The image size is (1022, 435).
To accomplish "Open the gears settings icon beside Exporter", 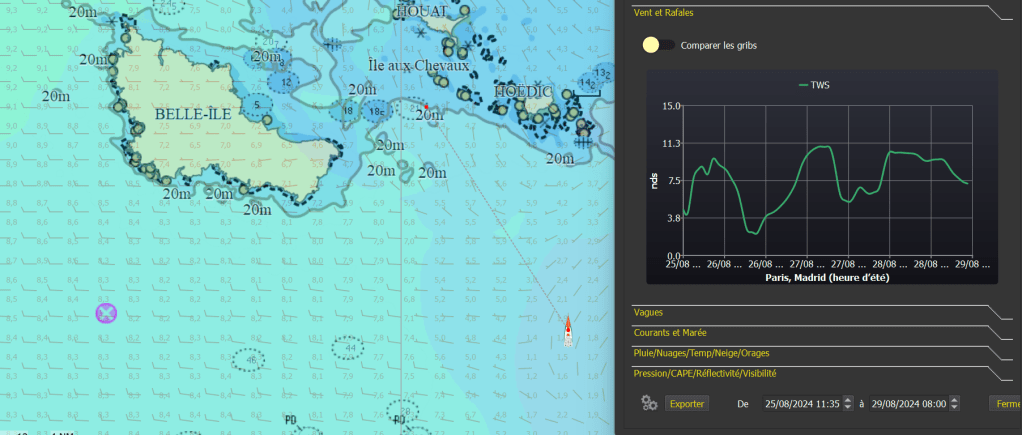I will coord(648,403).
